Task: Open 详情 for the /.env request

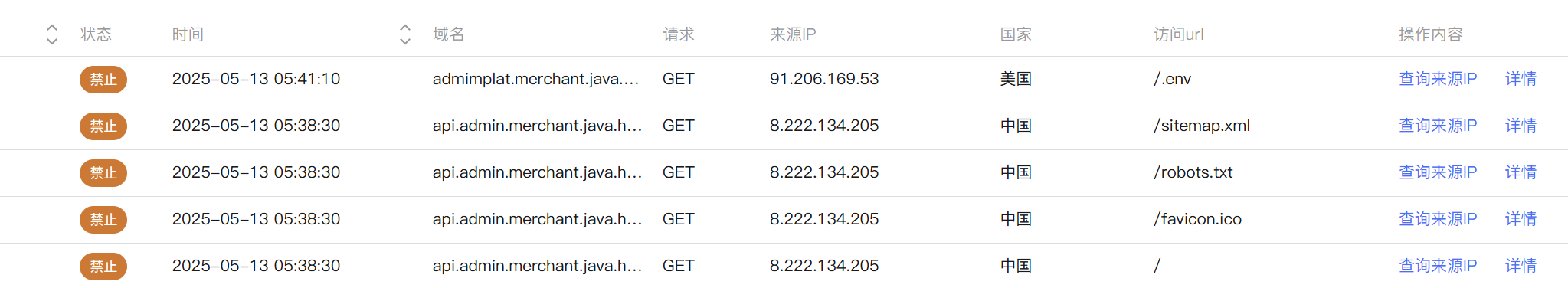Action: 1521,79
